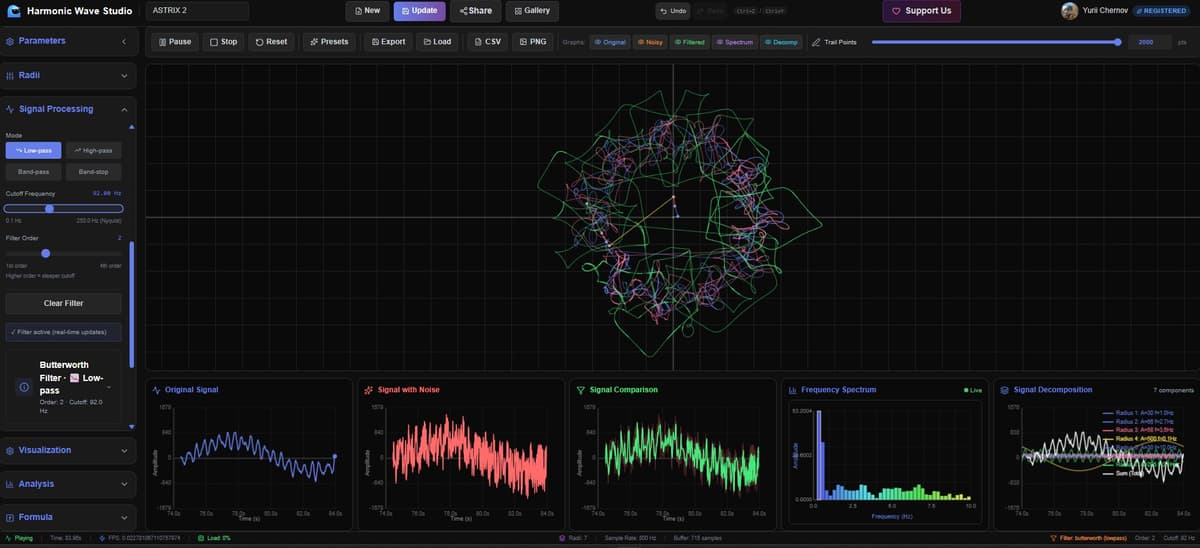
Task: Click the Undo button
Action: coord(672,11)
